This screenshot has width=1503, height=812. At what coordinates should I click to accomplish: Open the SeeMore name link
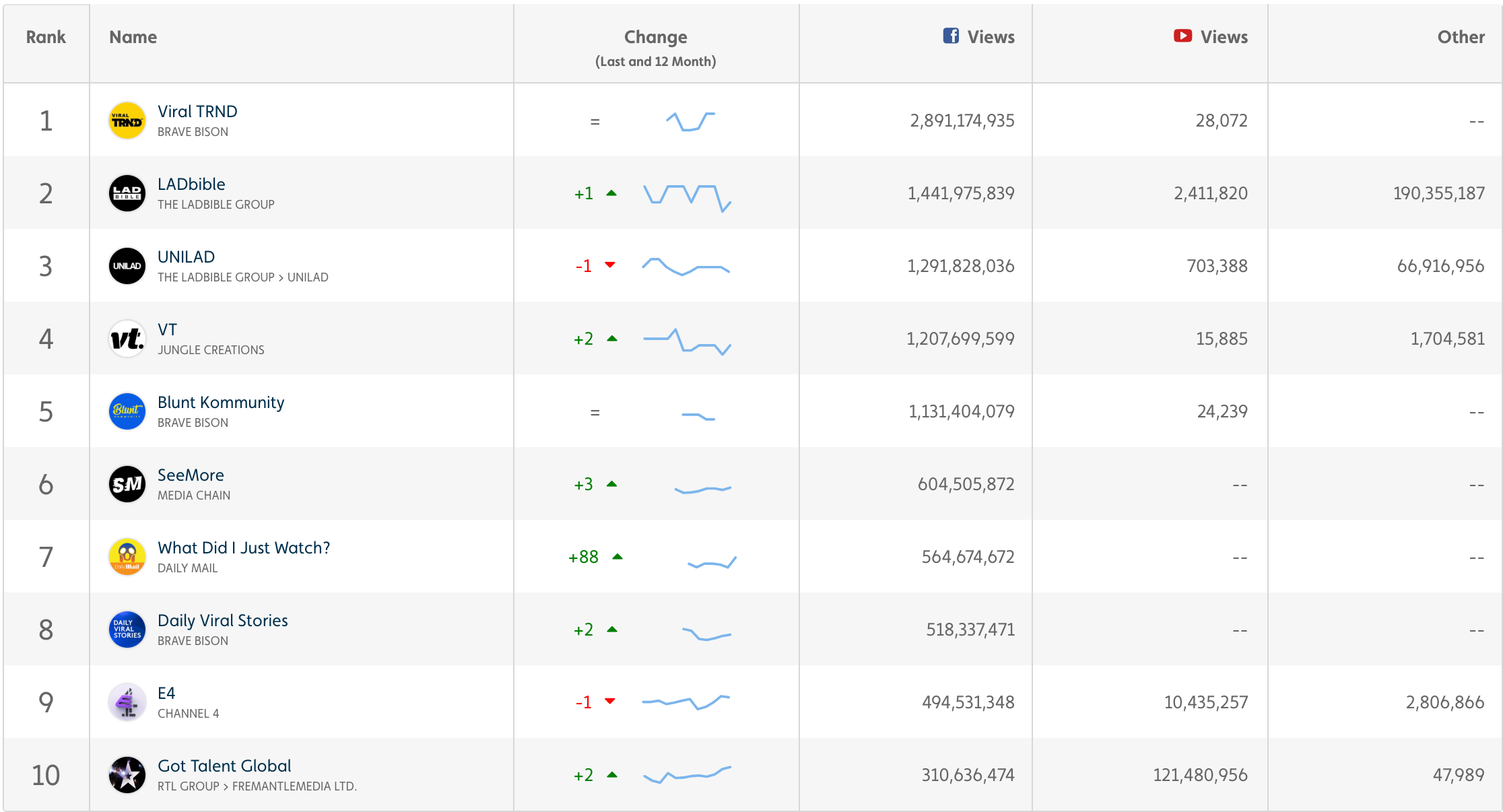tap(191, 475)
